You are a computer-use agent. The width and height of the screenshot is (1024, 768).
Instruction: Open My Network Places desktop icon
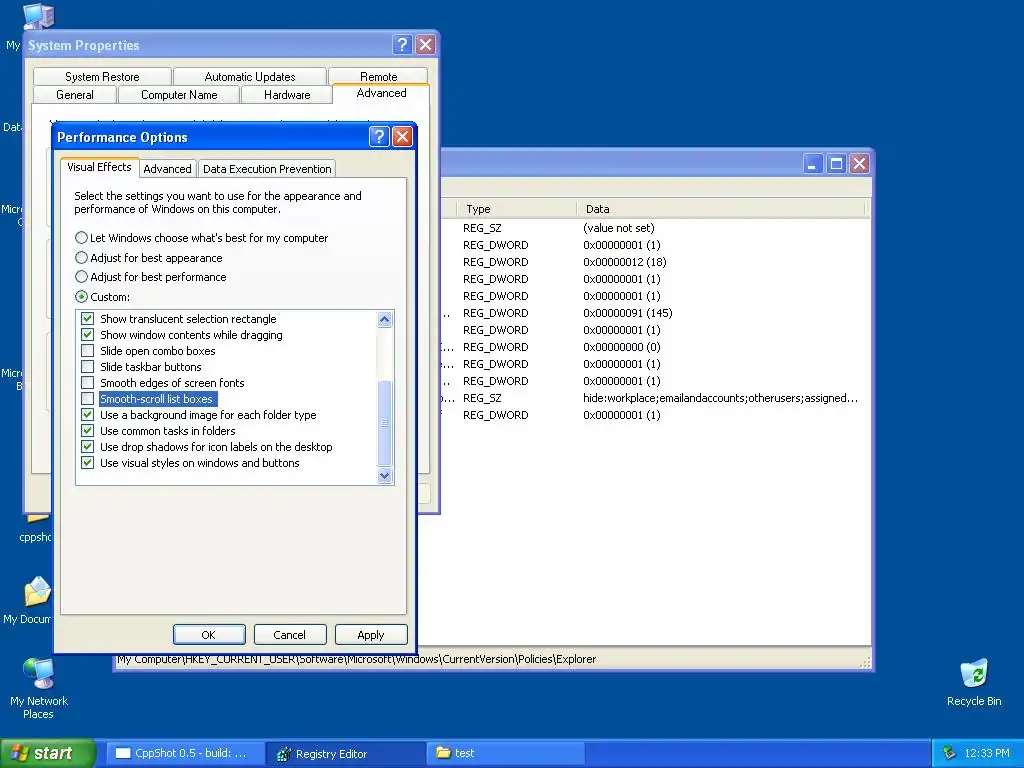click(39, 687)
